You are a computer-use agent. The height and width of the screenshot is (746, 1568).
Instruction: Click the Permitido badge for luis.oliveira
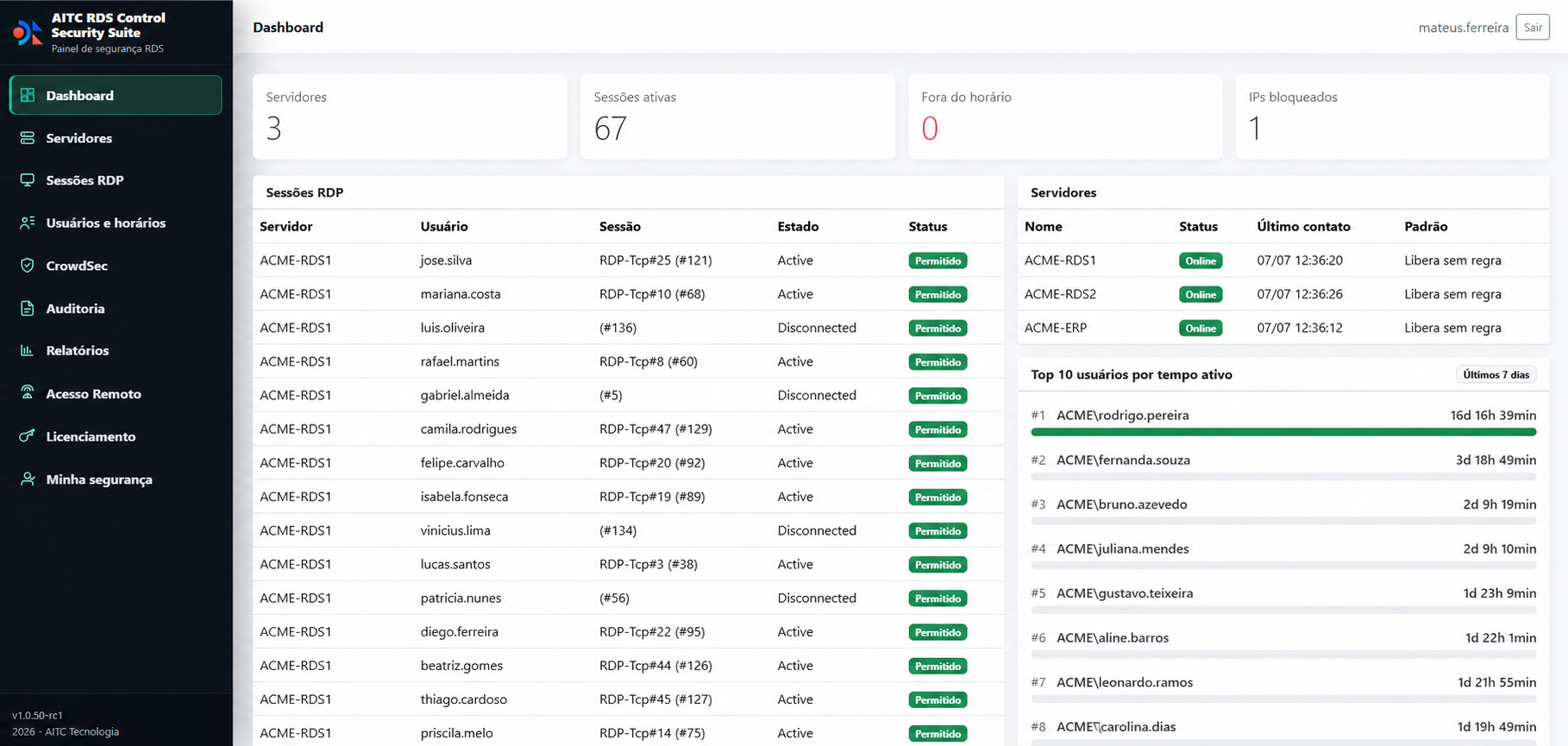coord(938,328)
